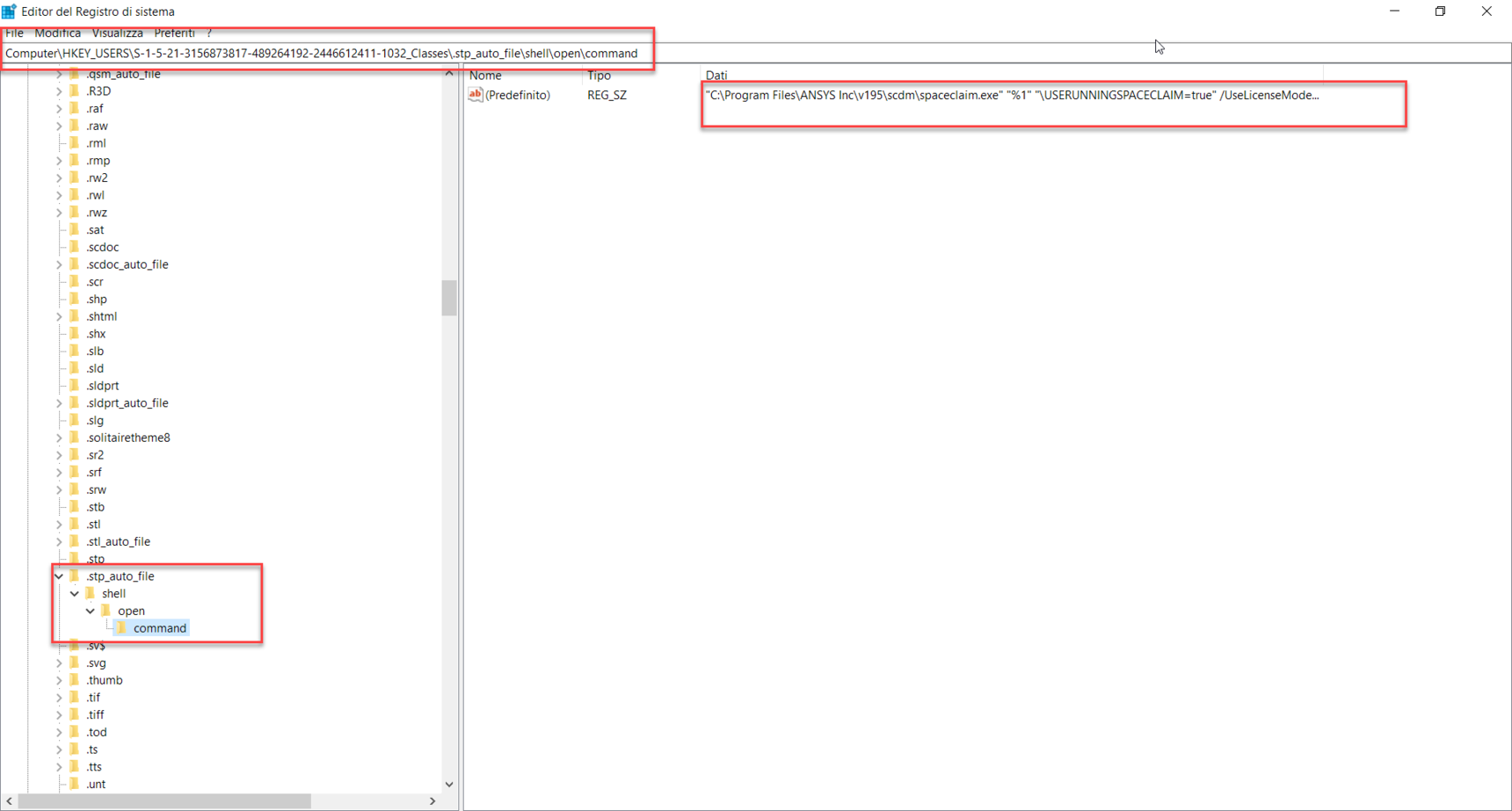This screenshot has height=811, width=1512.
Task: Click the REG_SZ type cell
Action: (607, 95)
